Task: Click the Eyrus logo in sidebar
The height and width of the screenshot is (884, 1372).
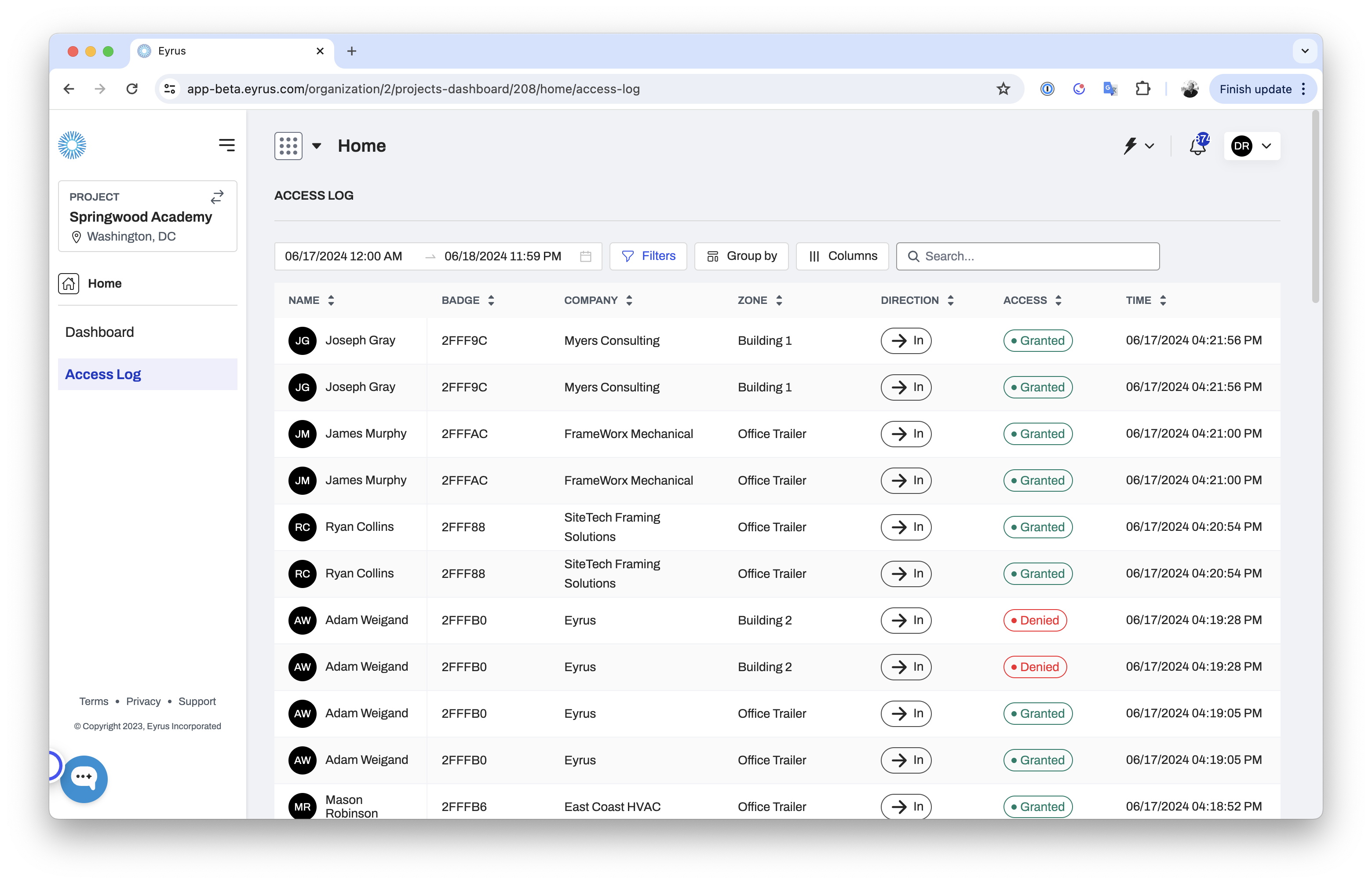Action: point(72,145)
